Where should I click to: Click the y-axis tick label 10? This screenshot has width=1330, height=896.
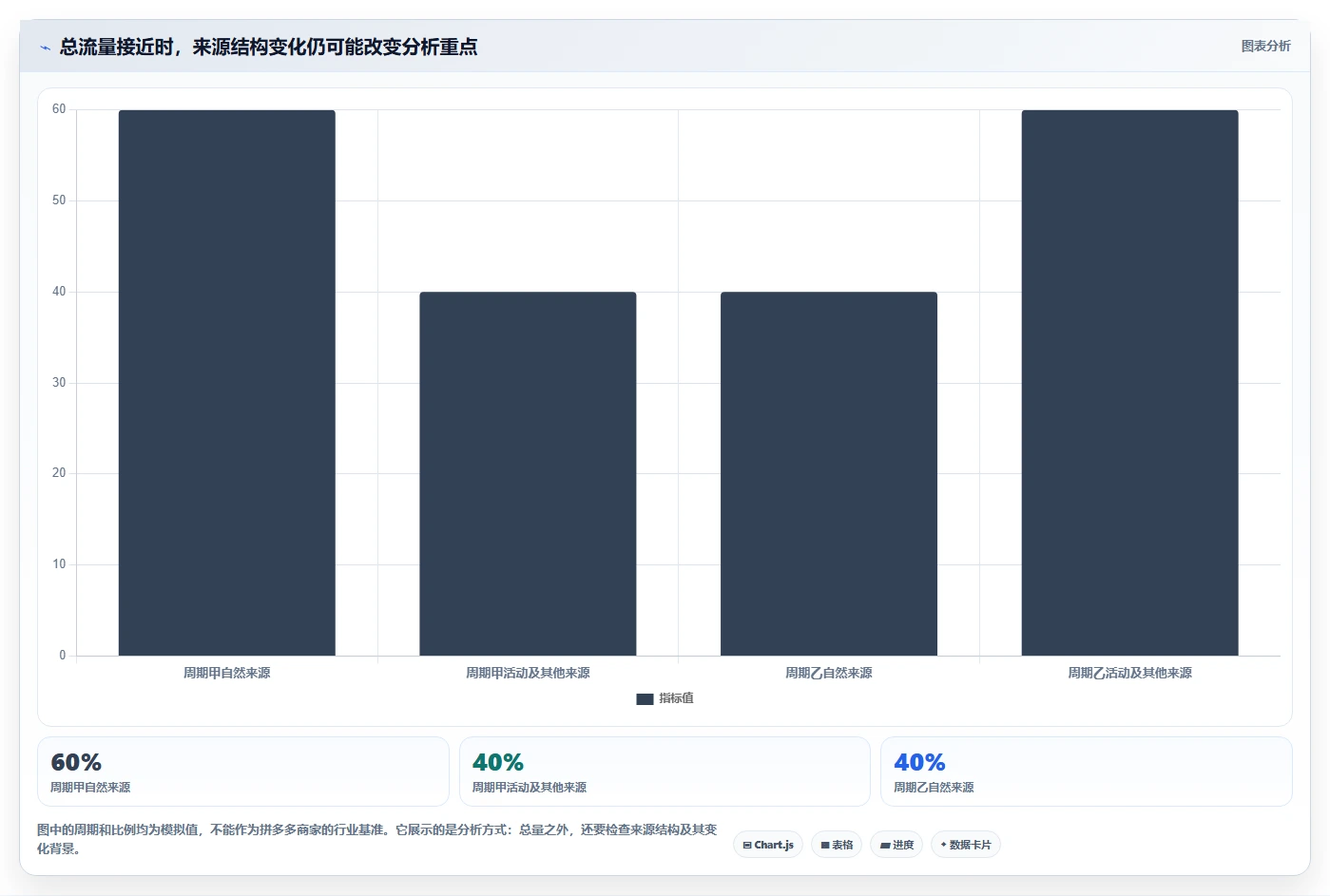pyautogui.click(x=59, y=564)
